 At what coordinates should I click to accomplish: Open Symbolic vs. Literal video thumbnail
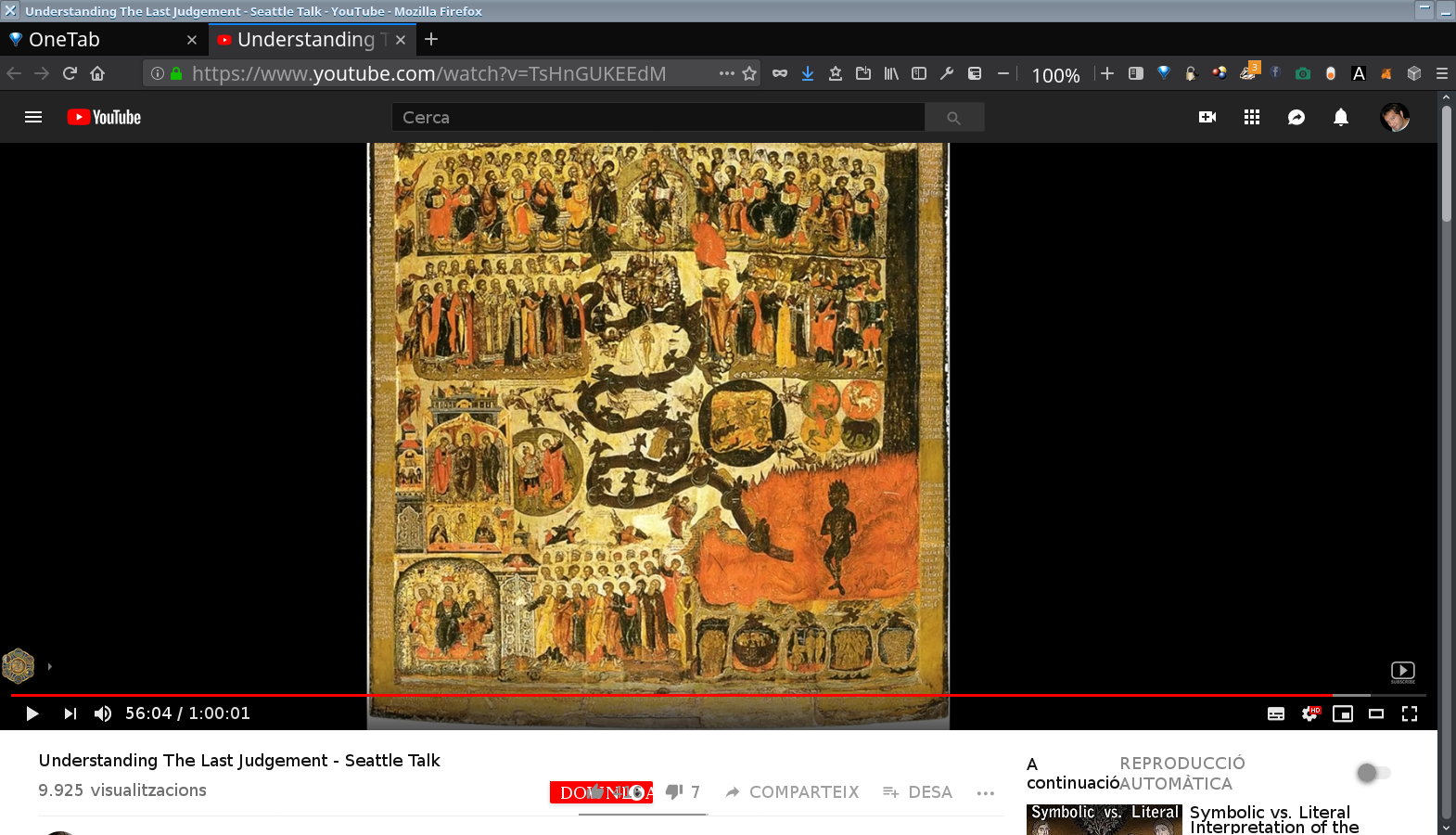click(x=1105, y=819)
